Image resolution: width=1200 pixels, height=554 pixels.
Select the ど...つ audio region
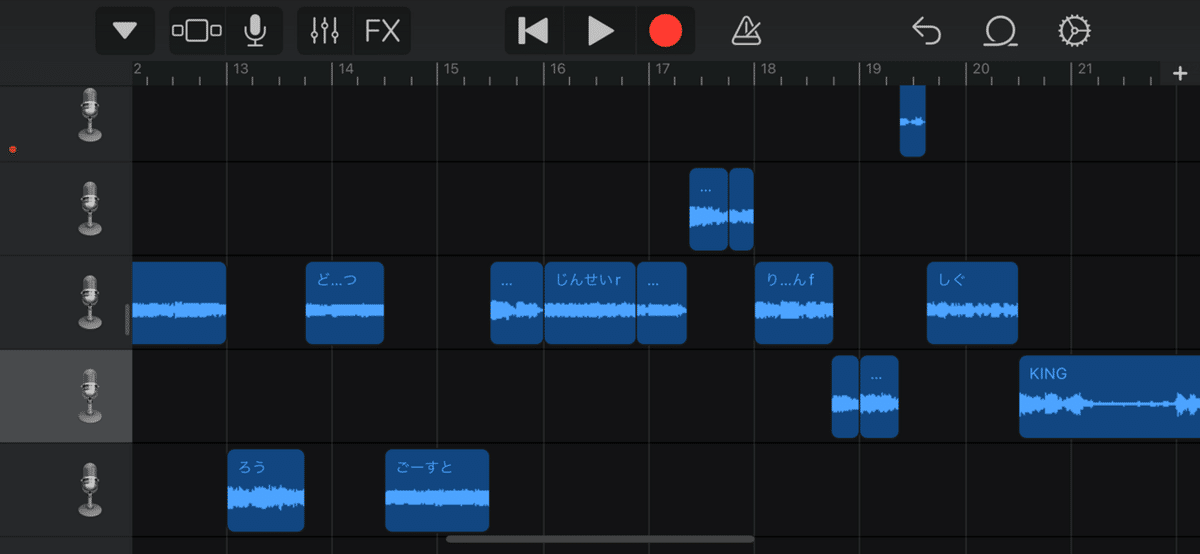tap(345, 303)
